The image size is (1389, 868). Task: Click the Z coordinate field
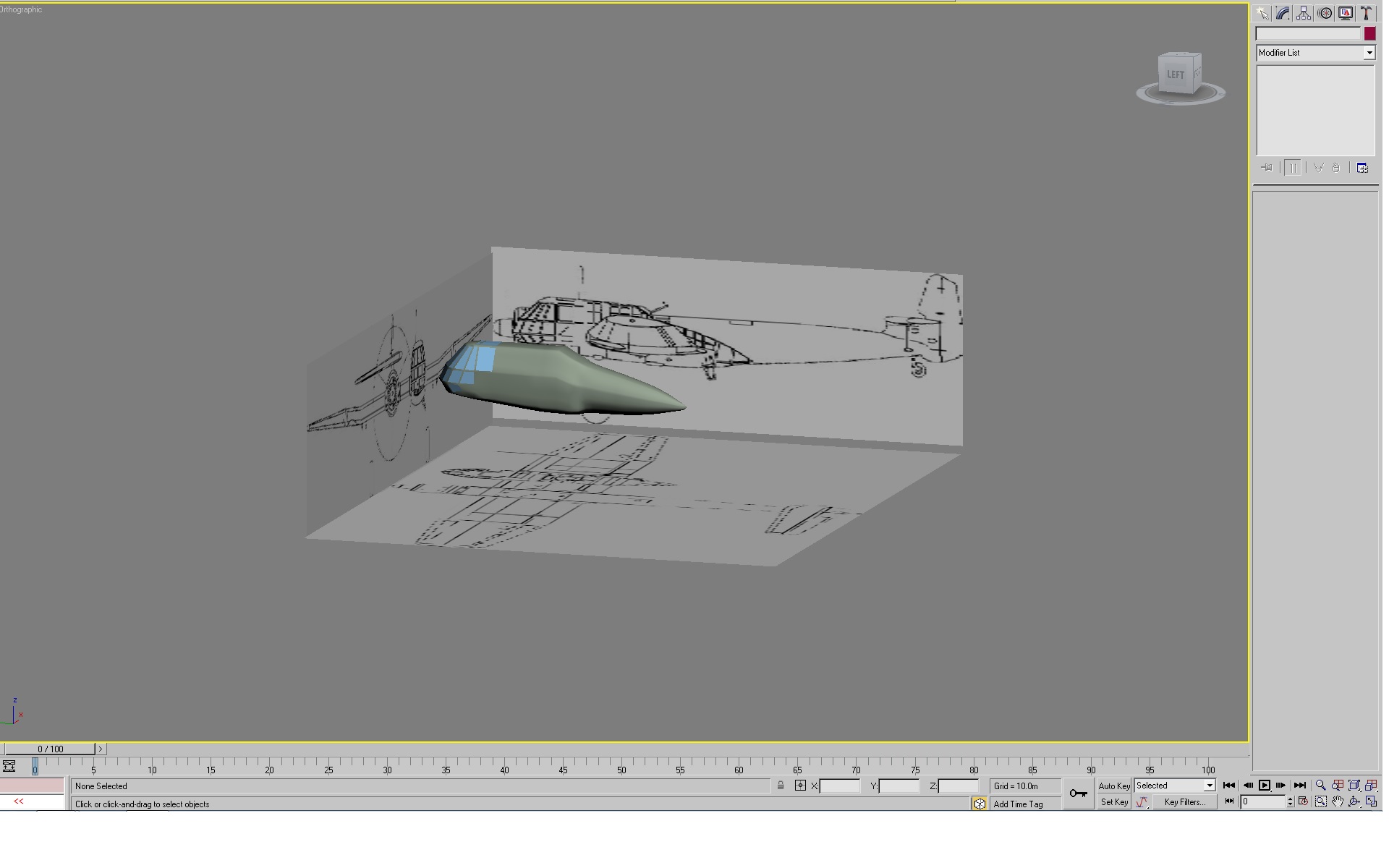pyautogui.click(x=959, y=786)
